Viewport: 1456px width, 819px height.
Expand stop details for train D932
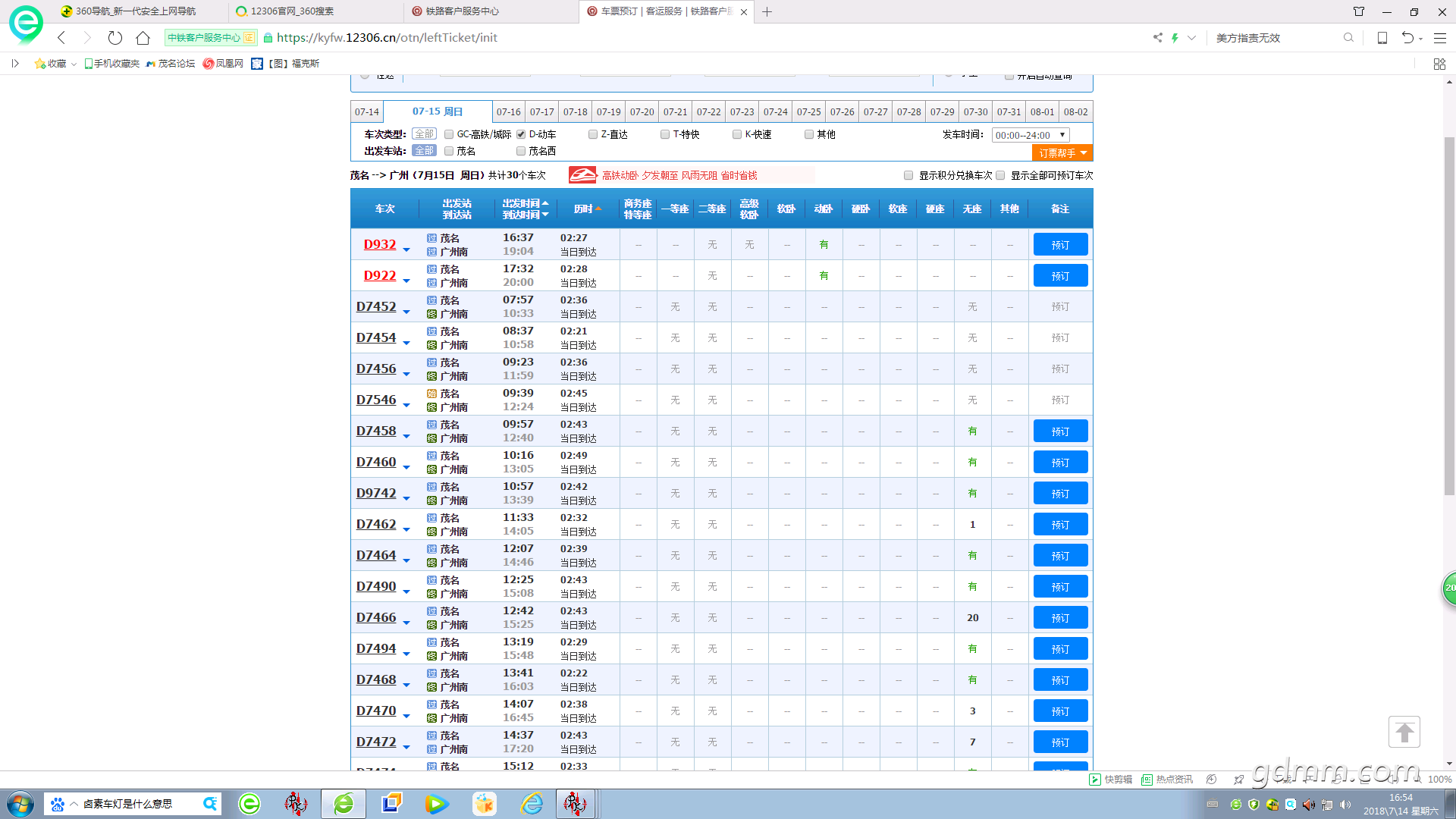406,249
